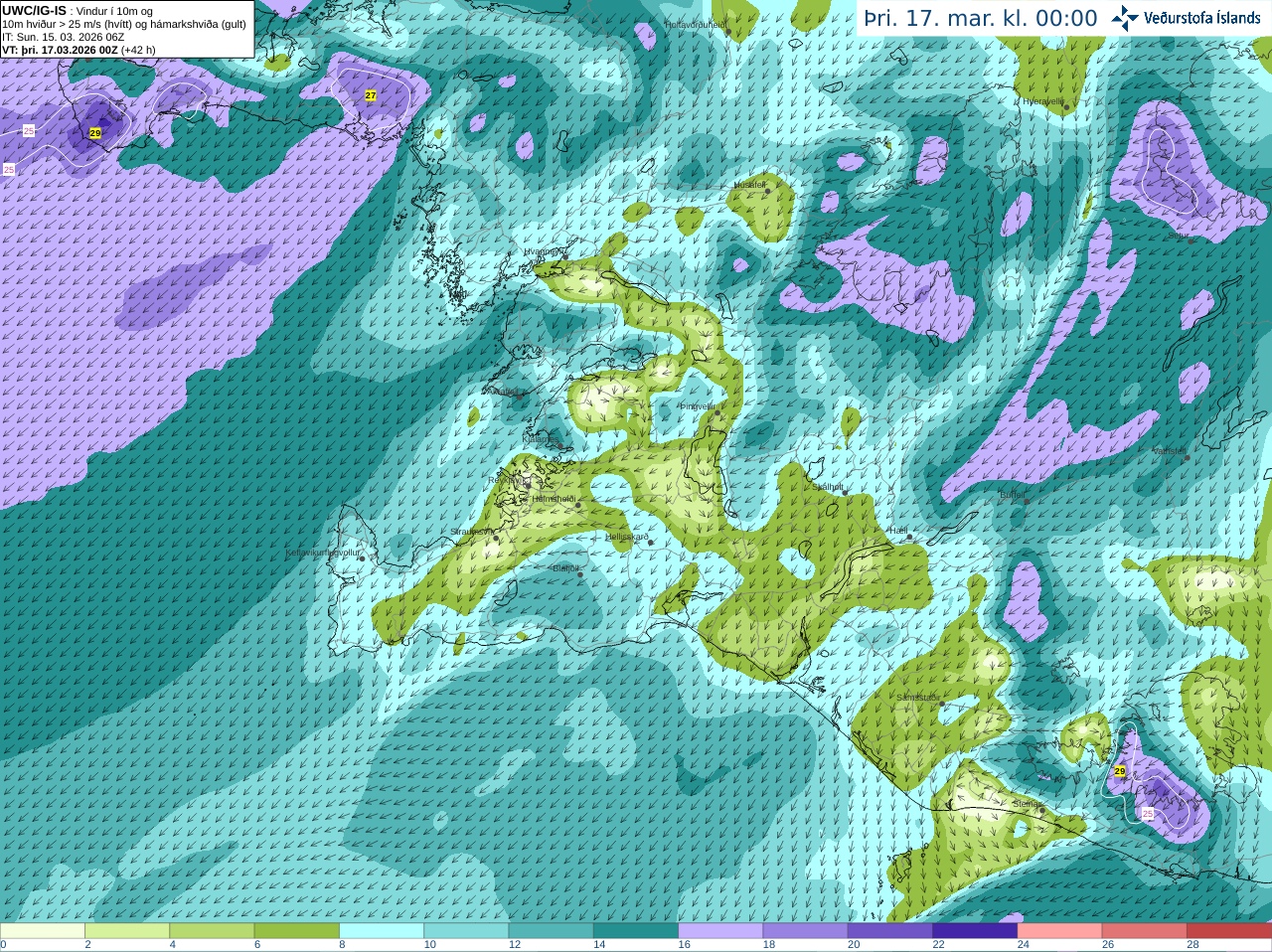Click the Skálholt station label
The width and height of the screenshot is (1272, 952).
[828, 487]
